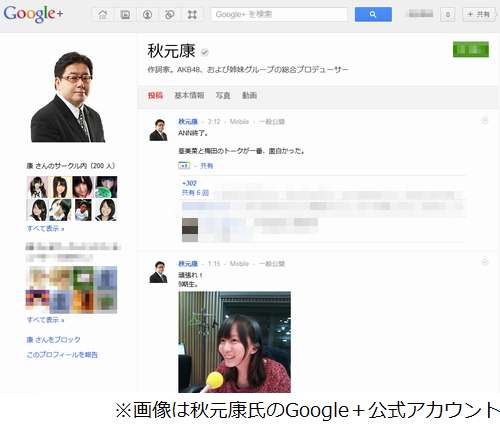Click the +1 button on the ANN終了 post

[x=184, y=165]
